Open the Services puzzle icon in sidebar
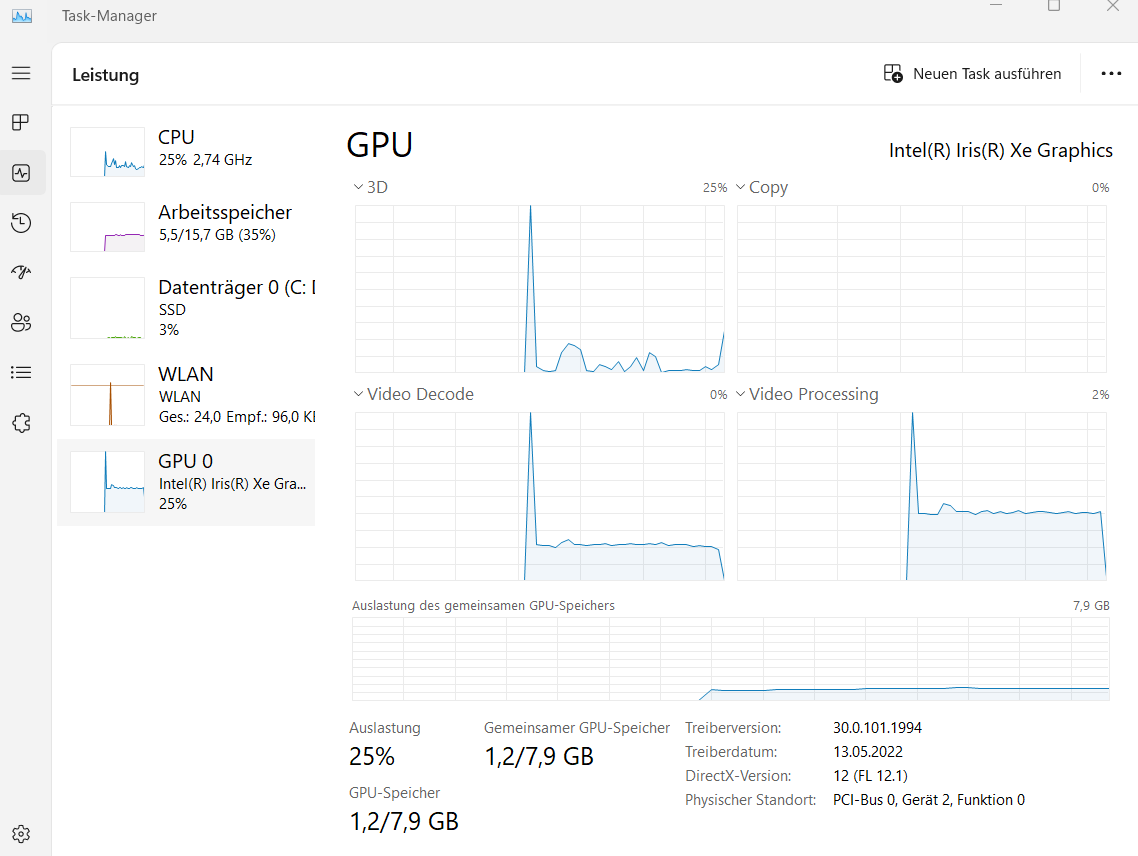Screen dimensions: 1138x856 coord(21,423)
